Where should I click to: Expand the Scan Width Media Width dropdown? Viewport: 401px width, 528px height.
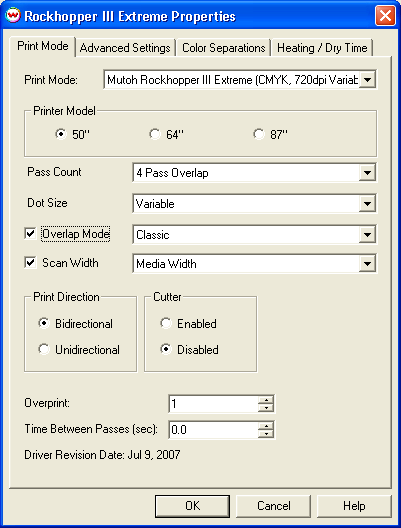pos(367,264)
